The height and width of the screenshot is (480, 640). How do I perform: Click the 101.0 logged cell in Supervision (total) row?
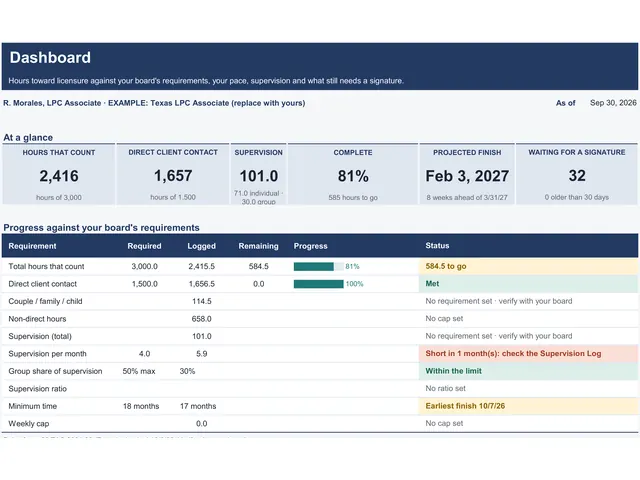click(202, 336)
